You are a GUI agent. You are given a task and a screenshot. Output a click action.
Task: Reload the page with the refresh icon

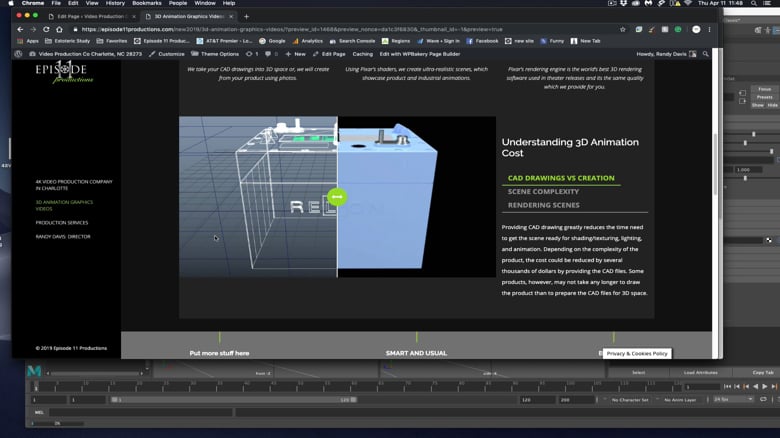pyautogui.click(x=46, y=29)
